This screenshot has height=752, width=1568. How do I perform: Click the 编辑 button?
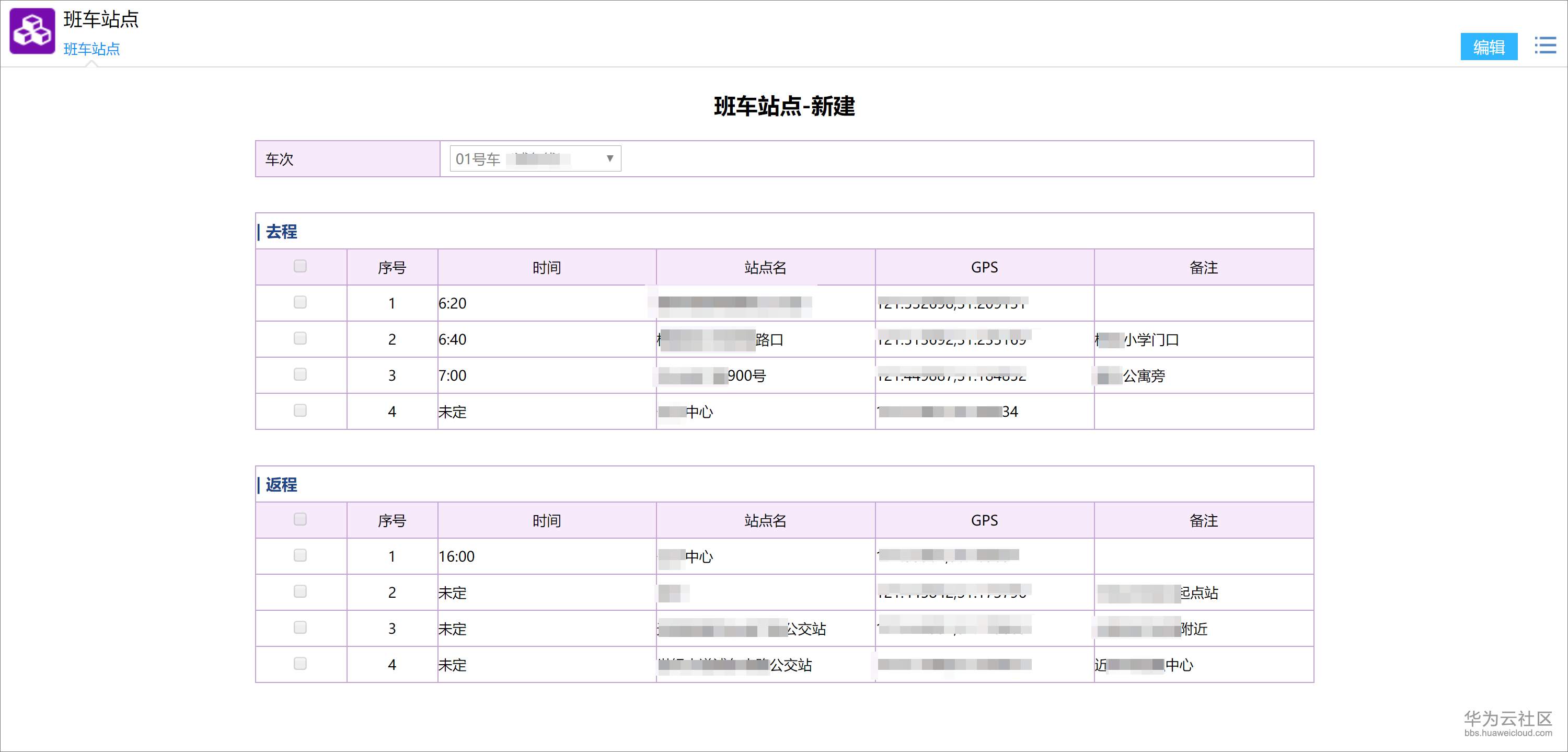pyautogui.click(x=1488, y=47)
